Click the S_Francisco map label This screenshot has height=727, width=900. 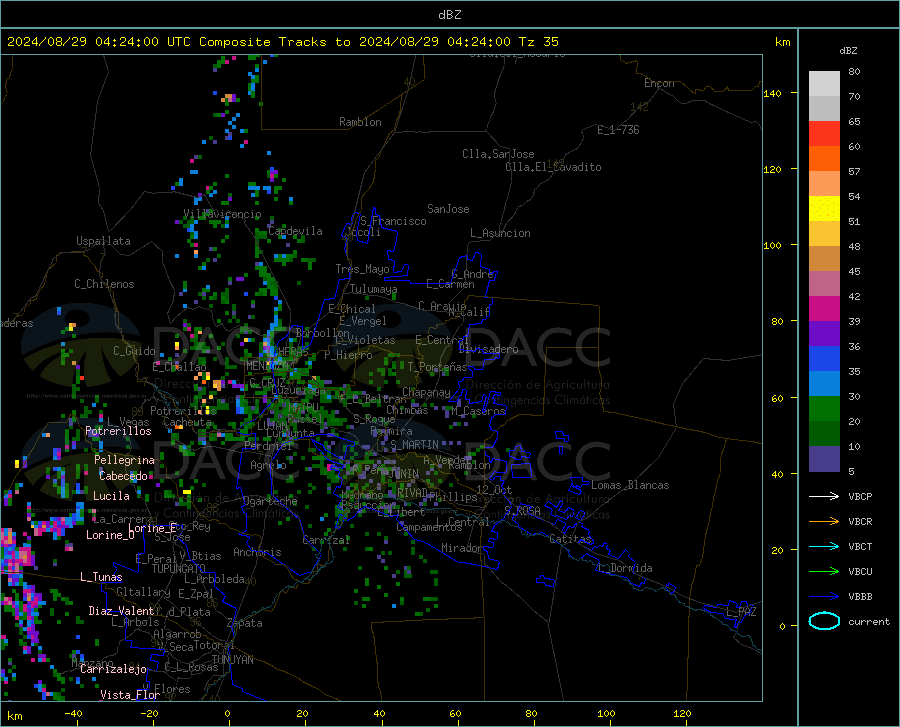coord(393,221)
